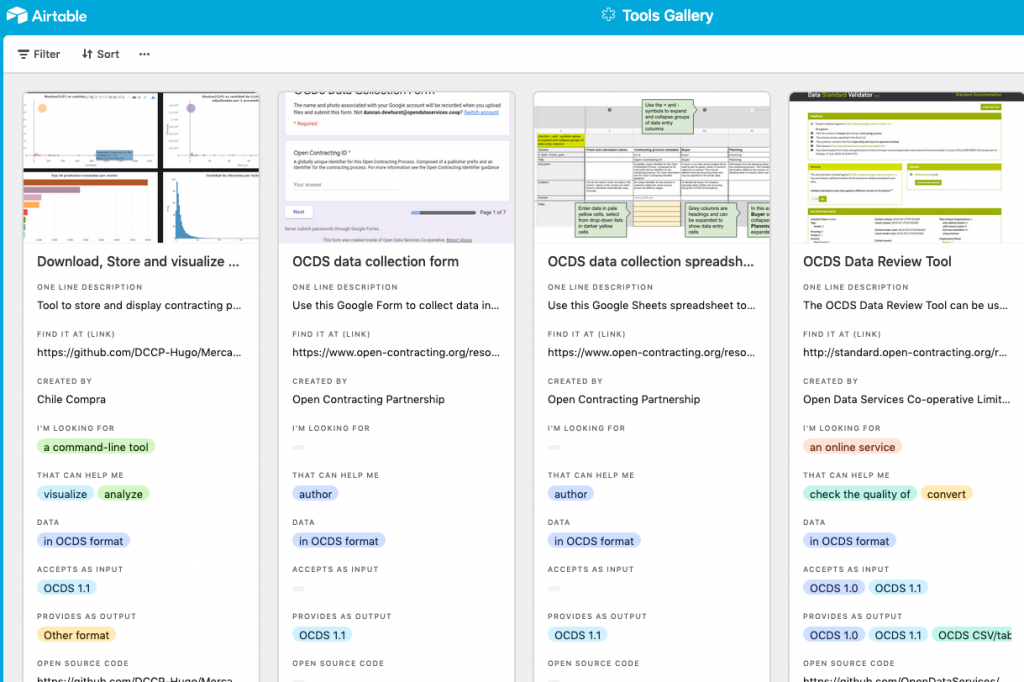Click 'Open Data Services Co-operative Limit...' text

(906, 399)
